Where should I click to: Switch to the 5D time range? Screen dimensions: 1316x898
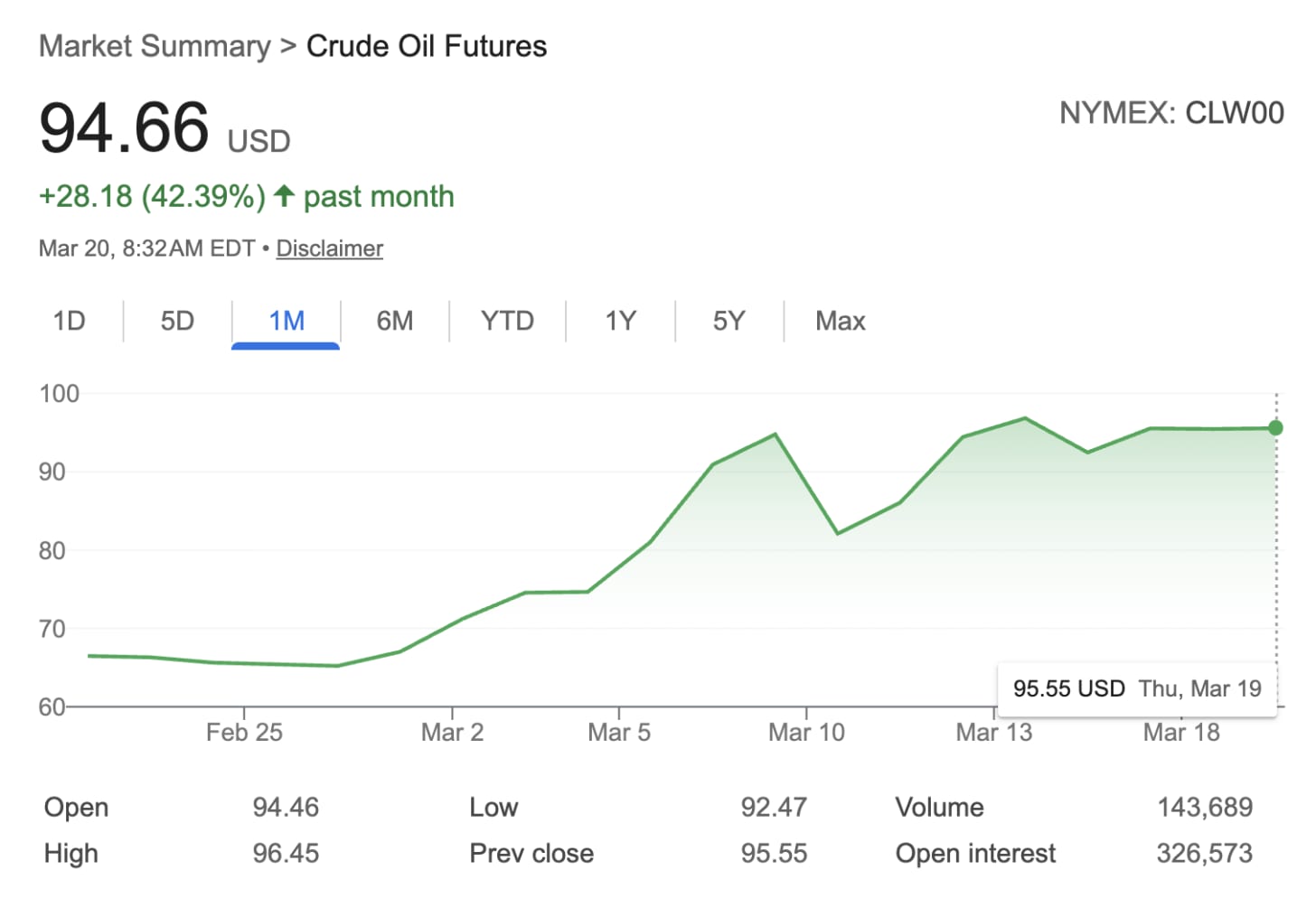(177, 321)
